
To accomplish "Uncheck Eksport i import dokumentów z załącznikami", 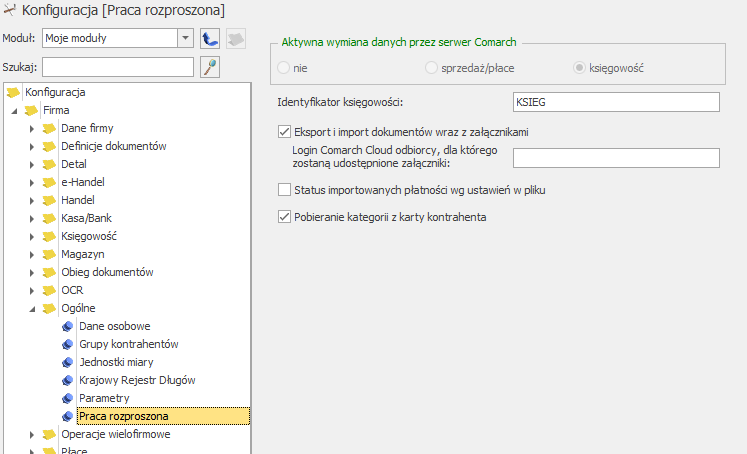I will (283, 131).
